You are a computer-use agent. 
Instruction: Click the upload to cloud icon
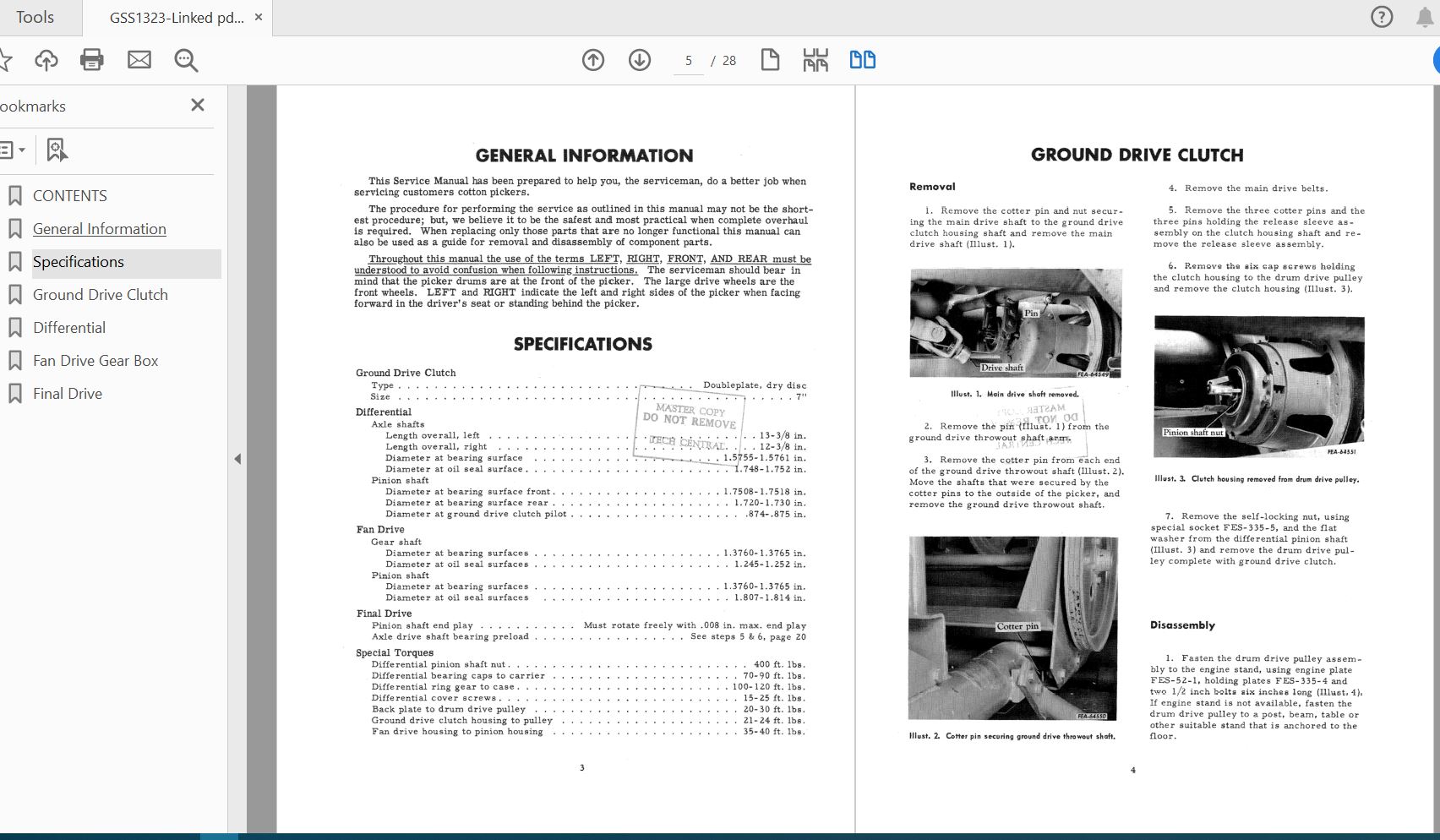(x=46, y=60)
